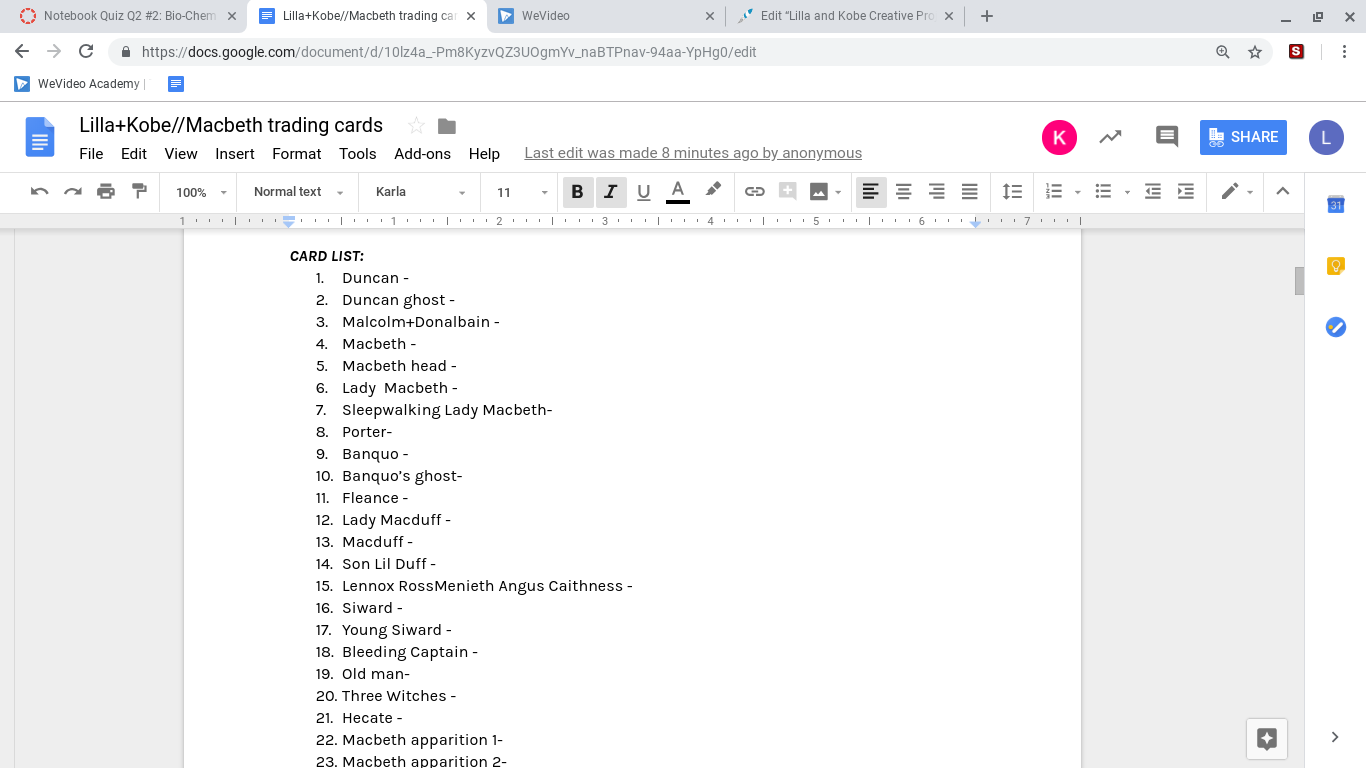Screen dimensions: 1366x768
Task: Open Google Keep in side panel
Action: (x=1335, y=266)
